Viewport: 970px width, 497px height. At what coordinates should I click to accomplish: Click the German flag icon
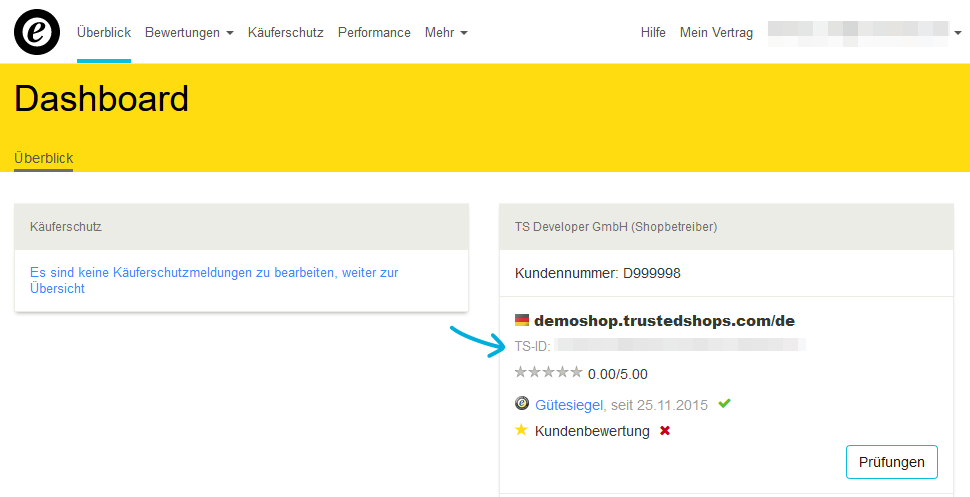(522, 320)
